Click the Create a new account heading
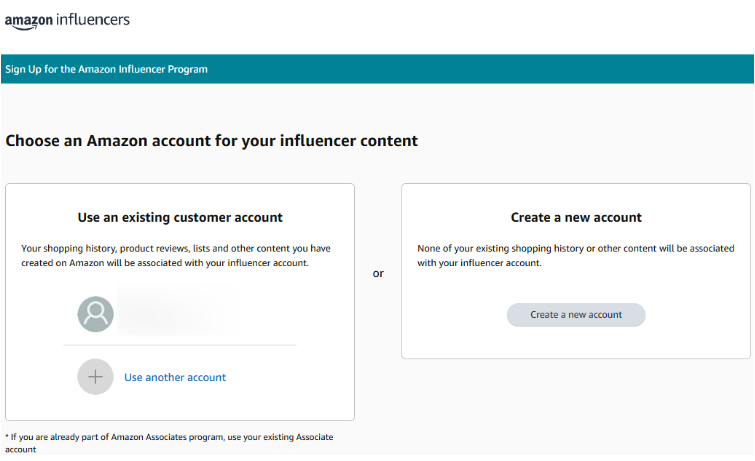This screenshot has width=755, height=461. point(576,217)
